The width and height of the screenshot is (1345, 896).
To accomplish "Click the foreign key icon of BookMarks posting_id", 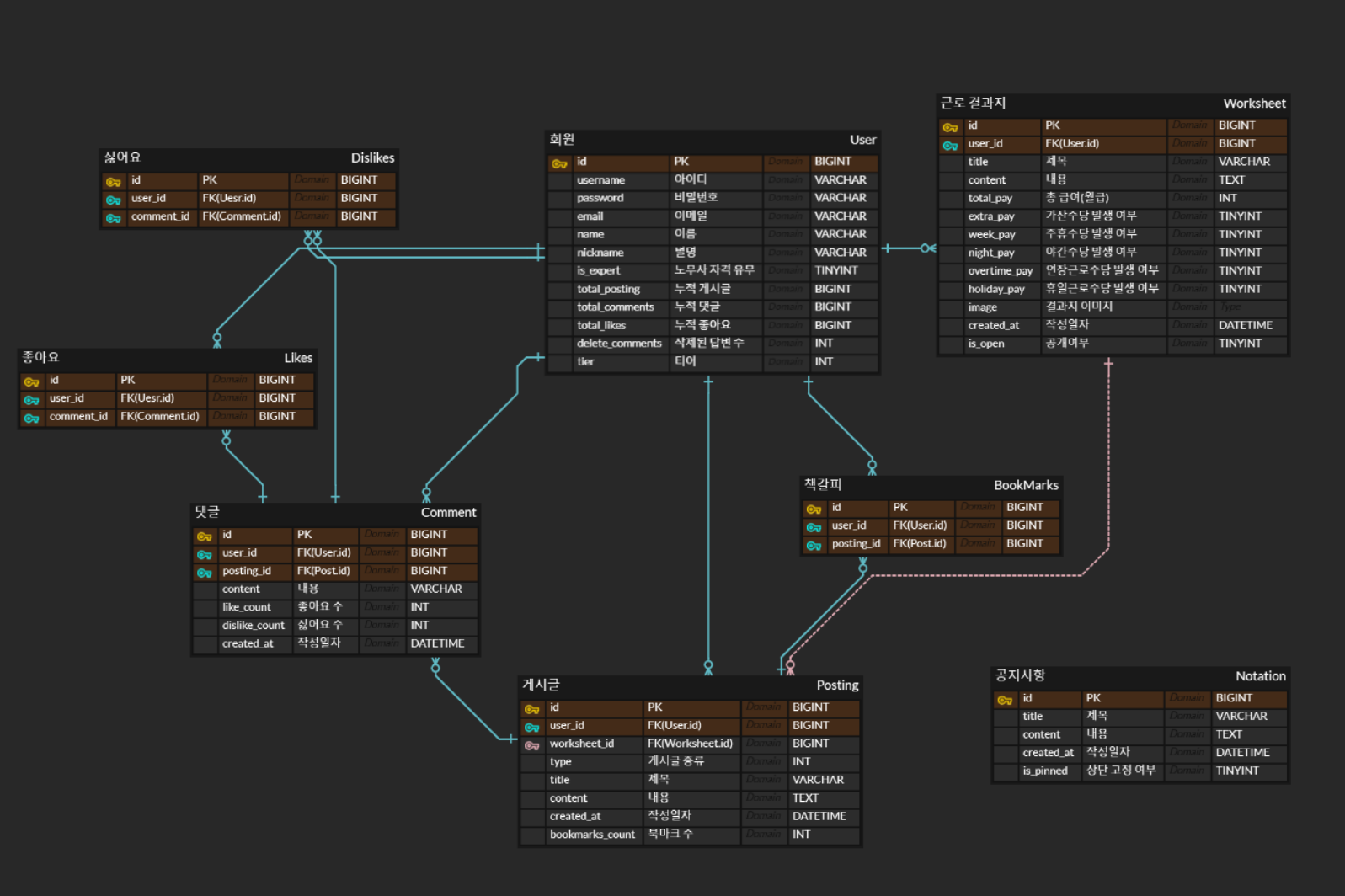I will (x=814, y=545).
